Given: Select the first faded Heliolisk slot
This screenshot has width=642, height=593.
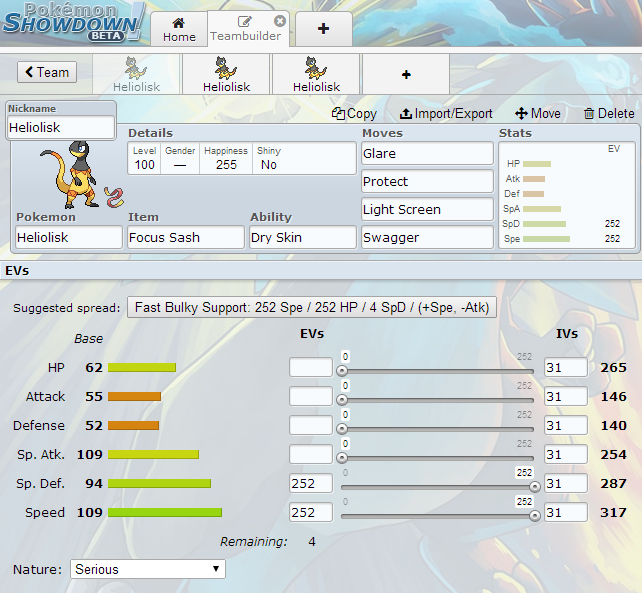Looking at the screenshot, I should [x=136, y=75].
